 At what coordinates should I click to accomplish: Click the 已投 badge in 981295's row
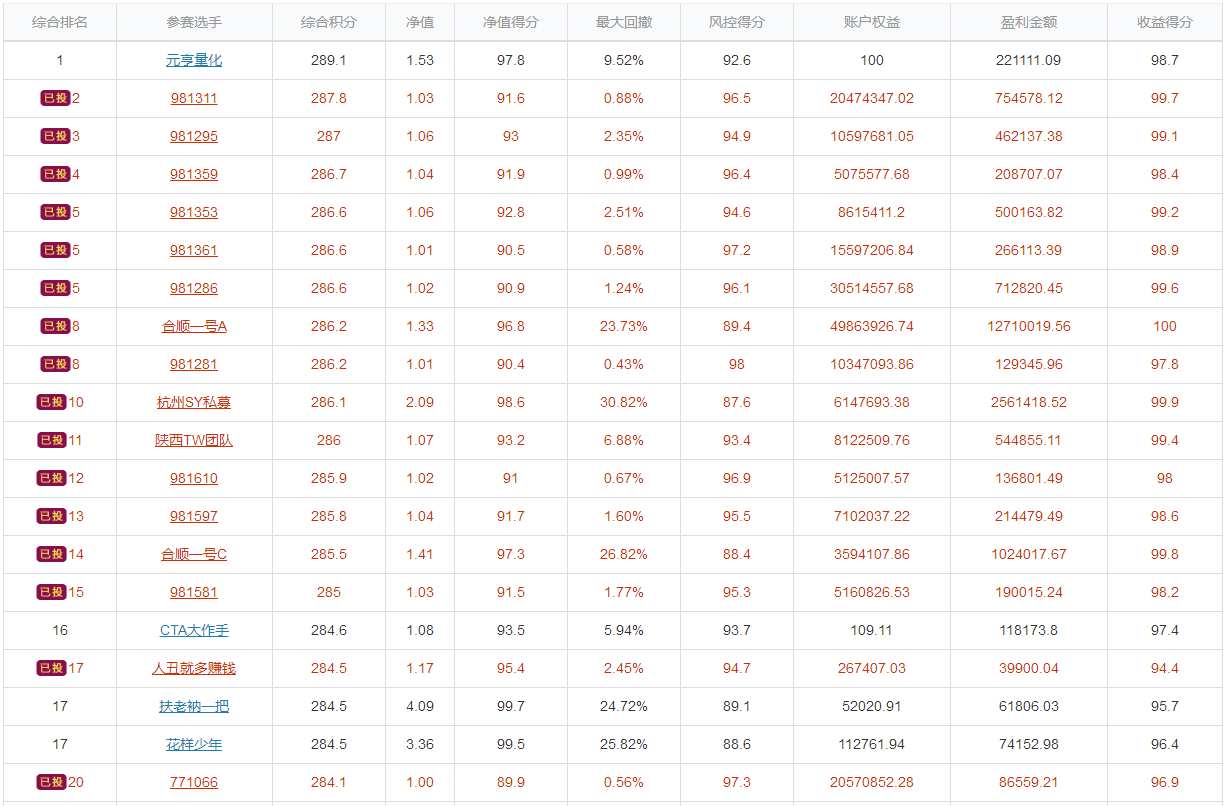55,136
